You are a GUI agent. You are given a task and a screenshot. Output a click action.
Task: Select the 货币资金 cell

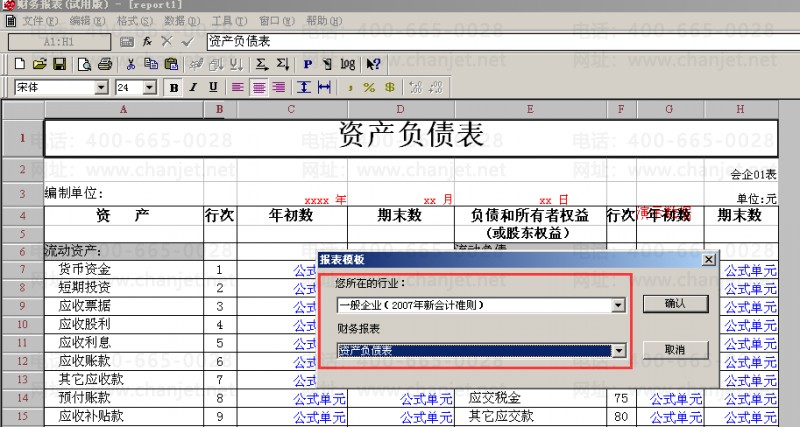click(x=124, y=269)
